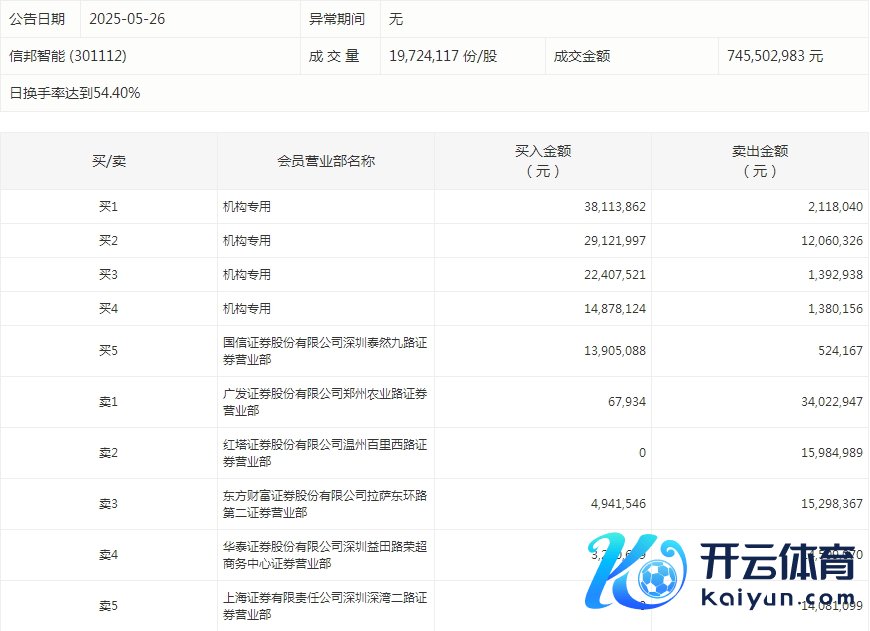Click the 卖出金额（元） column header
This screenshot has height=631, width=870.
tap(760, 161)
